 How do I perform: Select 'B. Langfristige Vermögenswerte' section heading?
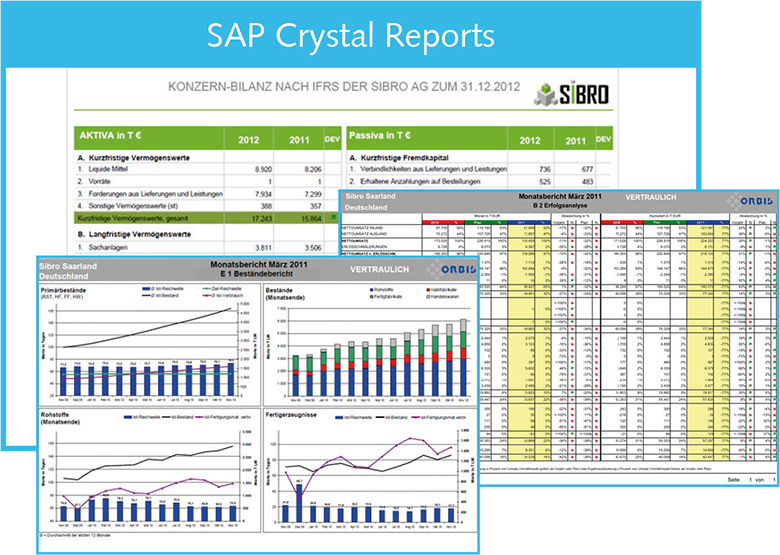coord(134,234)
